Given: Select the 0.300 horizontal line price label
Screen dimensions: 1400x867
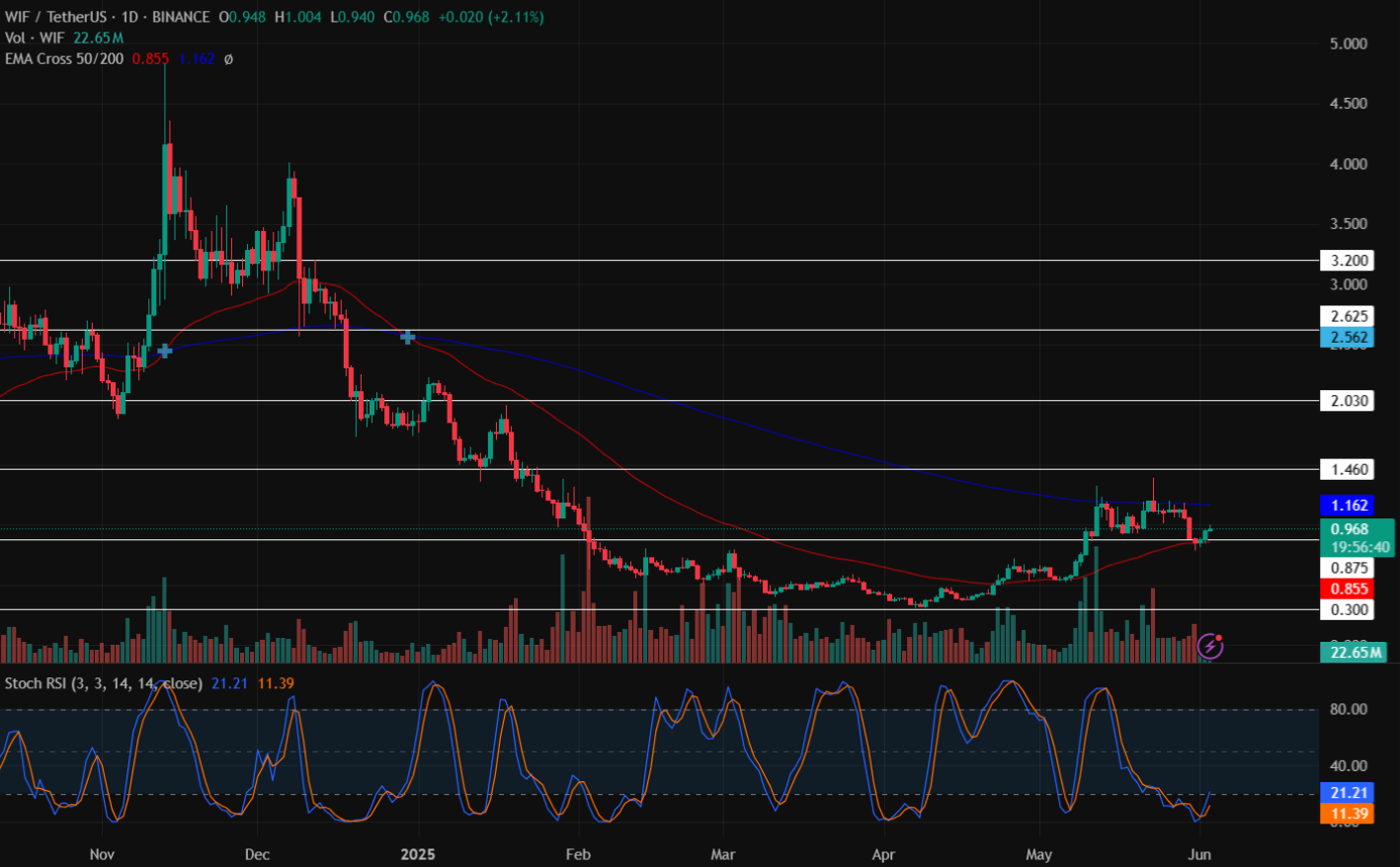Looking at the screenshot, I should tap(1347, 609).
